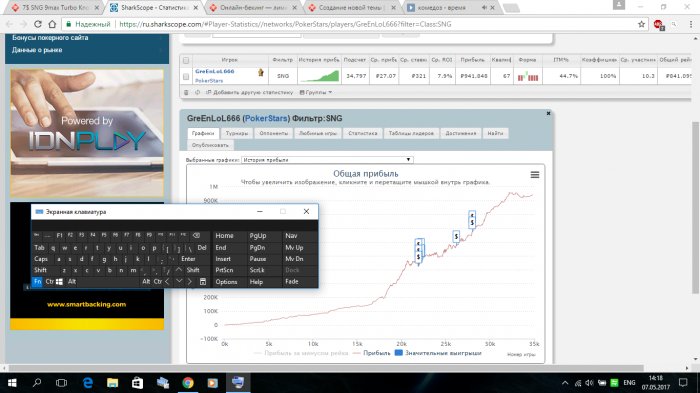Open the Статистика tab
The image size is (700, 393).
pos(362,133)
